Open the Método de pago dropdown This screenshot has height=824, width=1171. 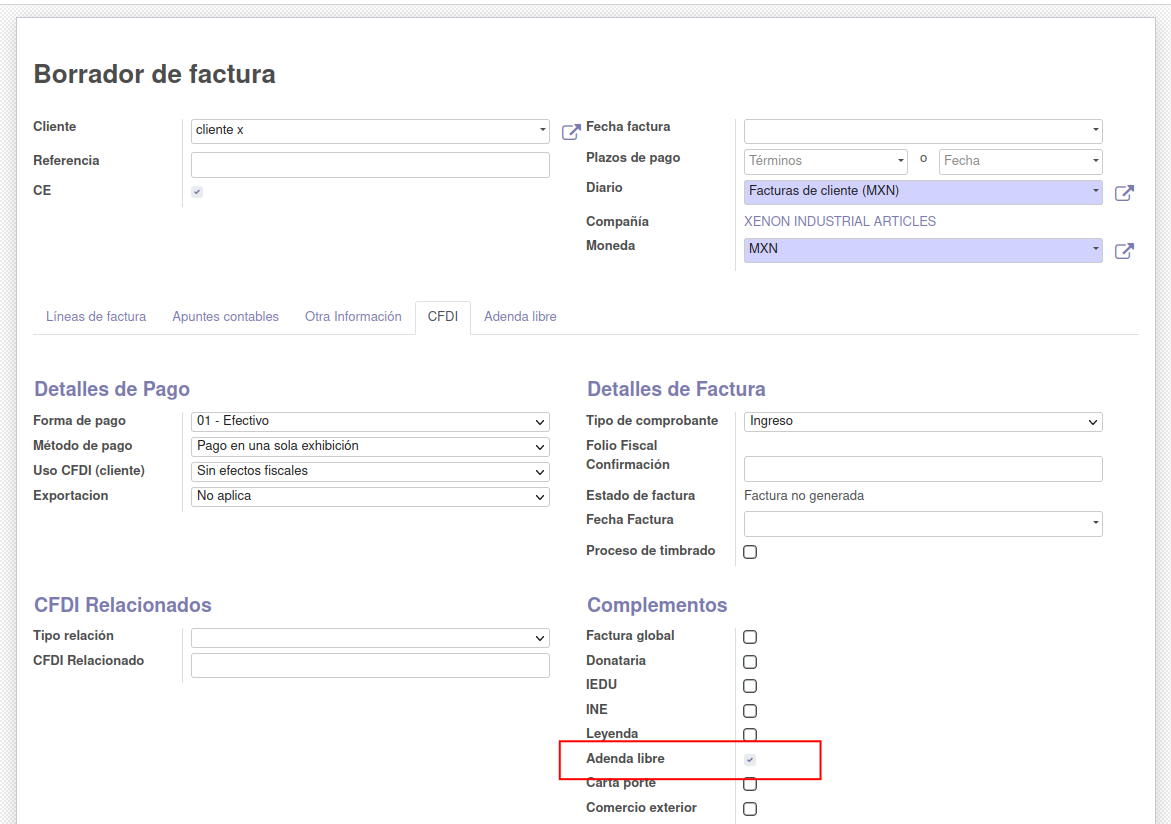tap(370, 447)
